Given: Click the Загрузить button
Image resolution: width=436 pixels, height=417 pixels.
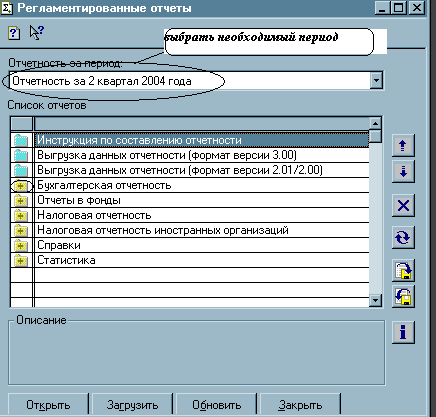Looking at the screenshot, I should [132, 405].
